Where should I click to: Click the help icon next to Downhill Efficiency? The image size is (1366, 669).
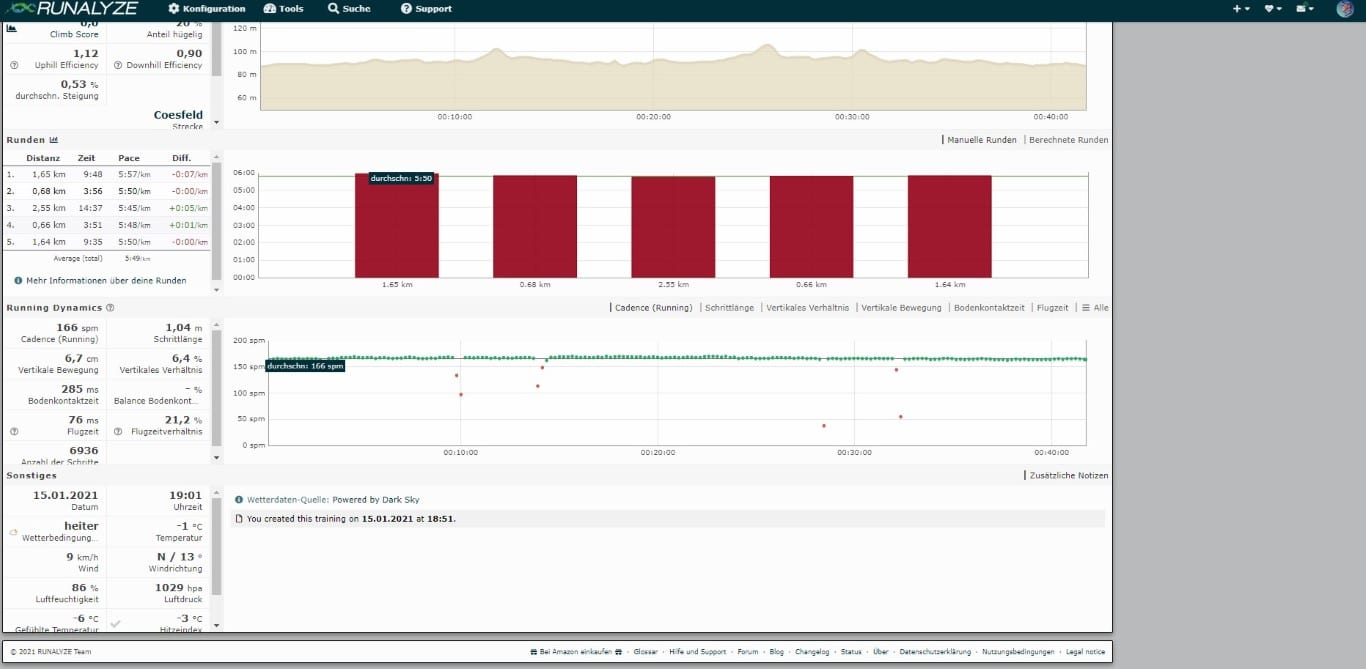(118, 66)
